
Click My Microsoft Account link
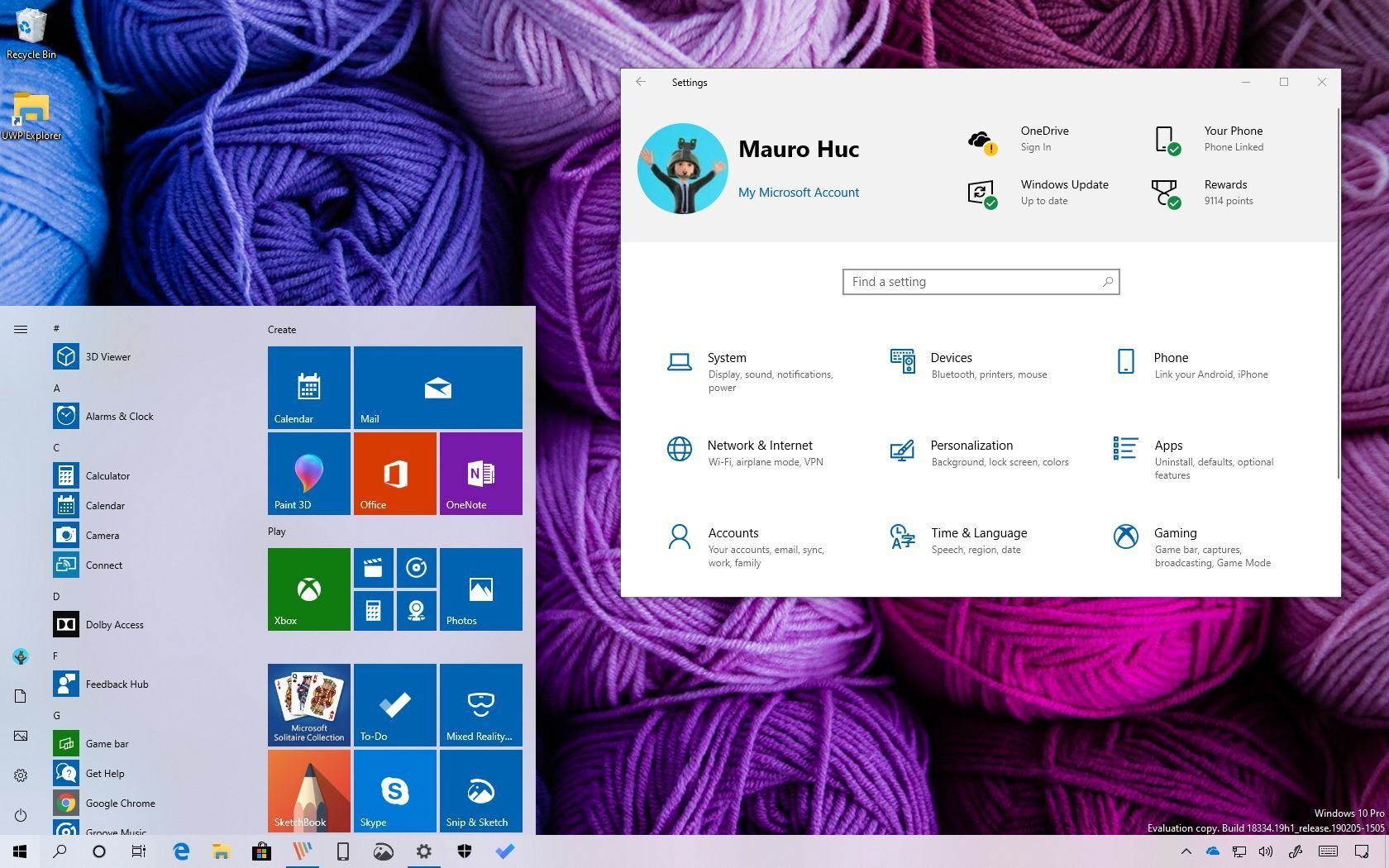click(799, 192)
